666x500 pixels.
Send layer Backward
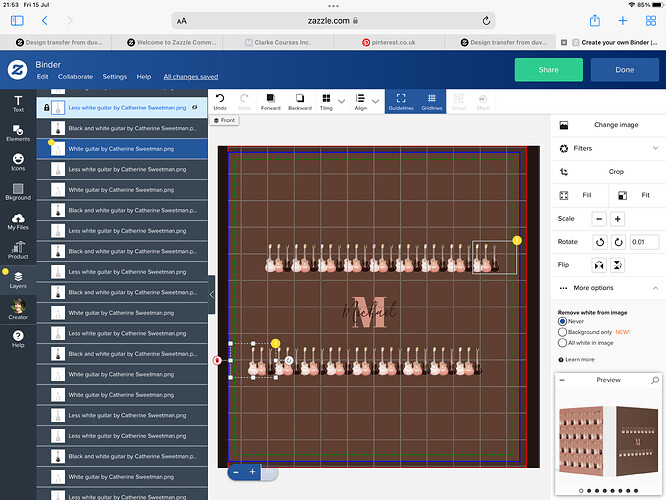point(300,102)
